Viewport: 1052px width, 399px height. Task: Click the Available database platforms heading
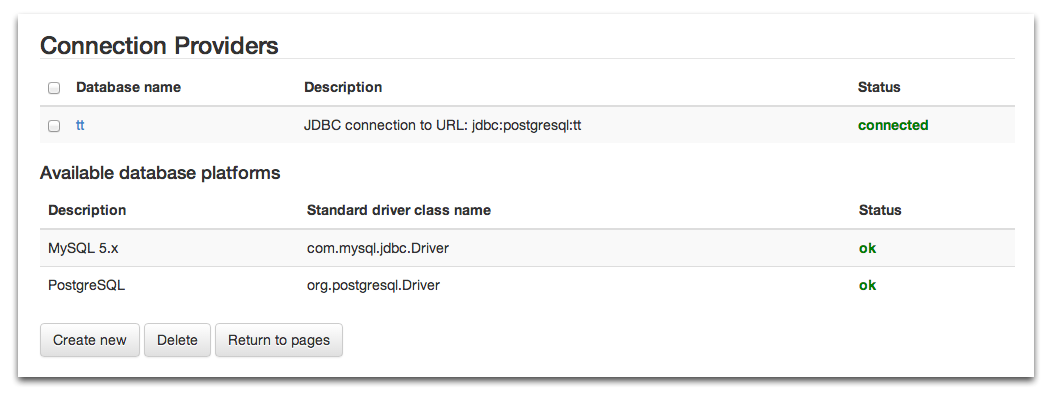pyautogui.click(x=160, y=173)
